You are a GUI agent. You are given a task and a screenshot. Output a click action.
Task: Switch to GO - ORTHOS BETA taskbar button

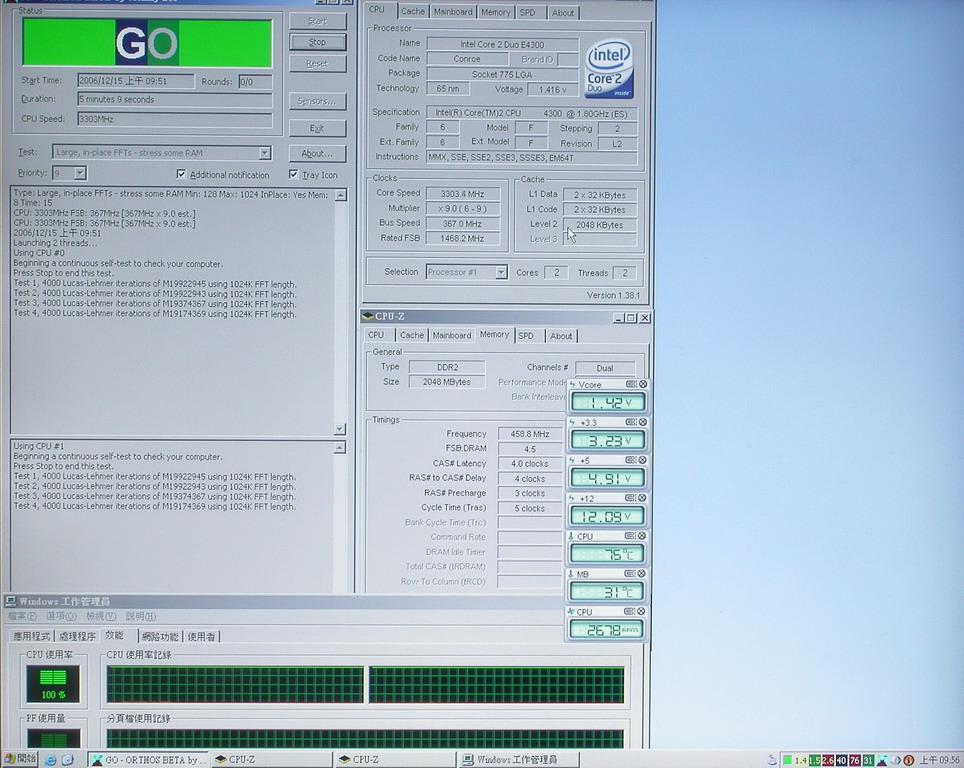point(148,760)
